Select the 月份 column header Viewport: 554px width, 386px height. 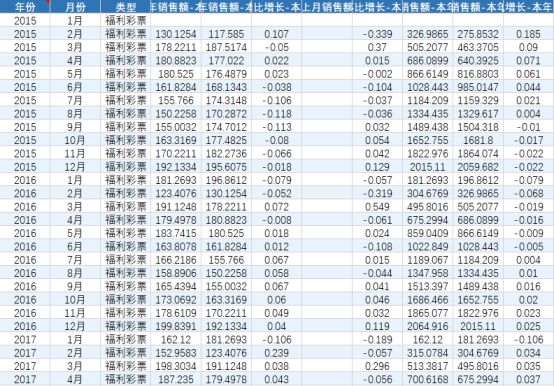click(75, 6)
